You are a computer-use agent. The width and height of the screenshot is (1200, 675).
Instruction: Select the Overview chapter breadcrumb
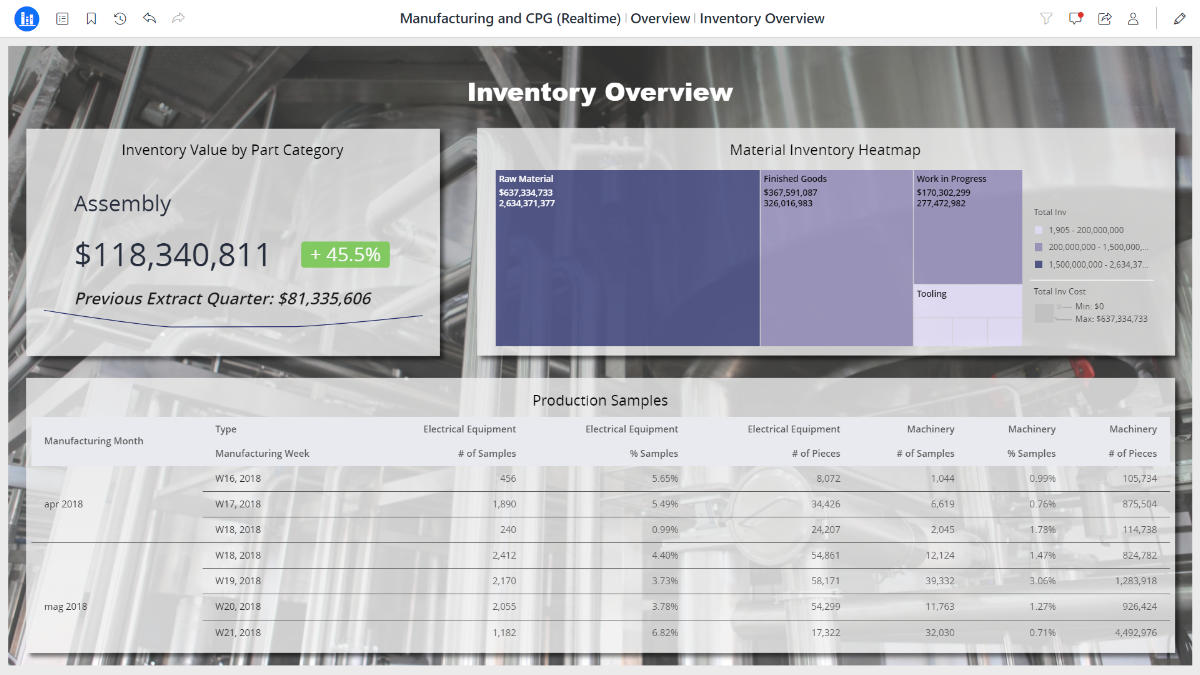(x=660, y=18)
